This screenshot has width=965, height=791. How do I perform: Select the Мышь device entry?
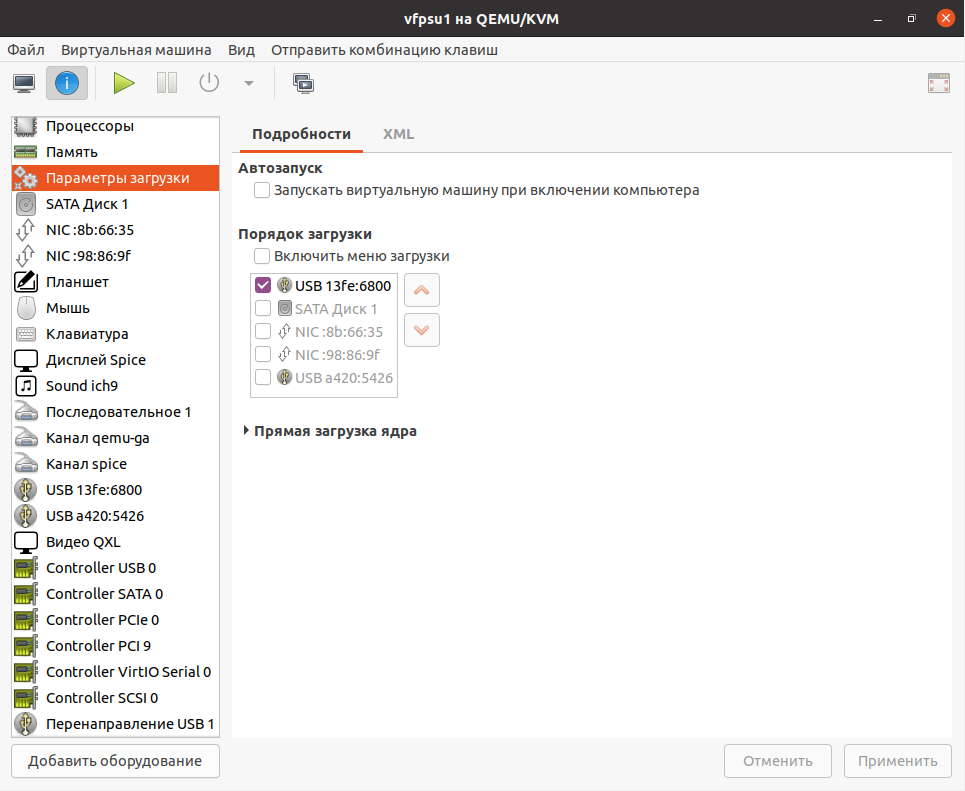click(x=116, y=308)
